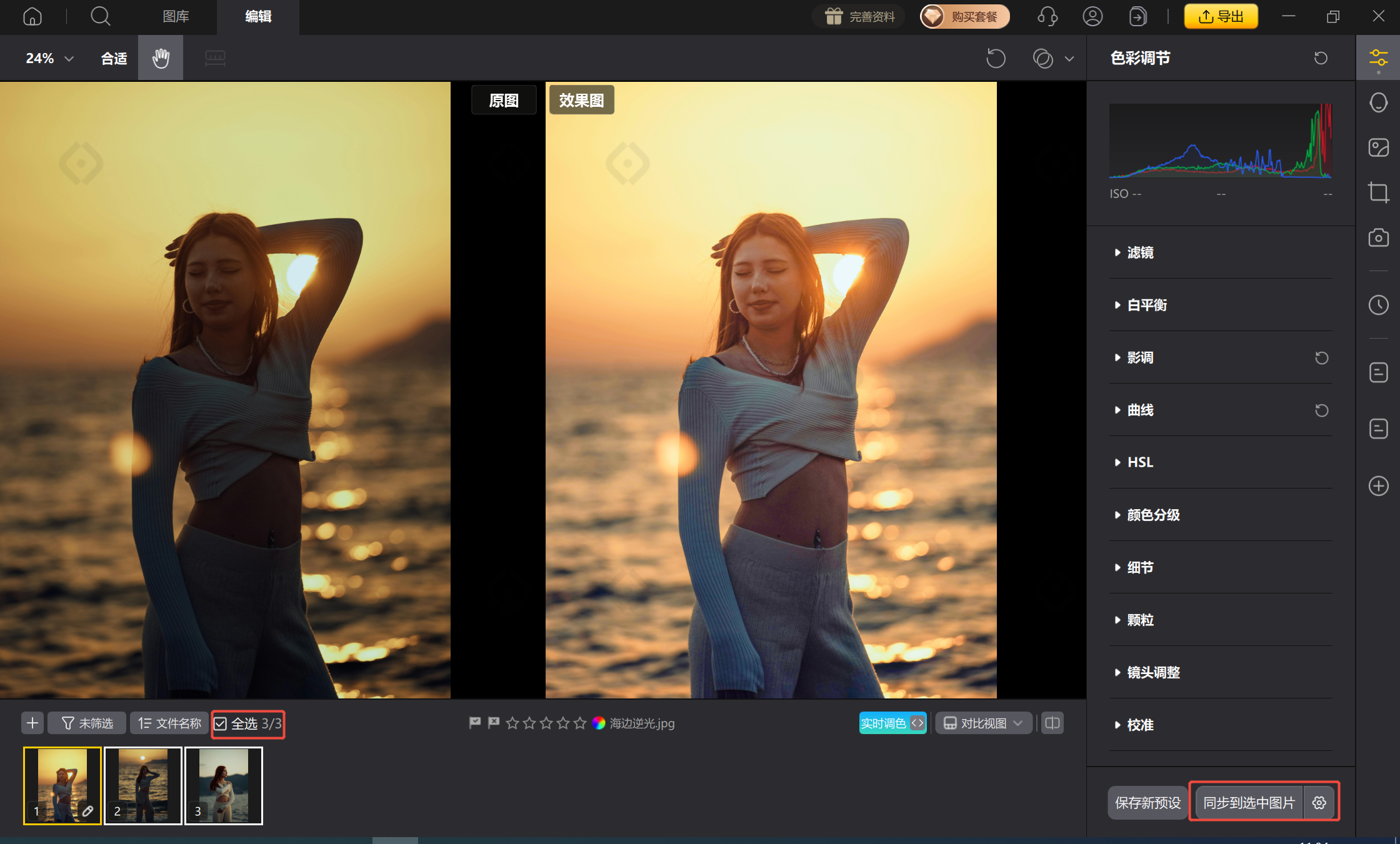The image size is (1400, 844).
Task: Switch to the 编辑 edit tab
Action: (258, 16)
